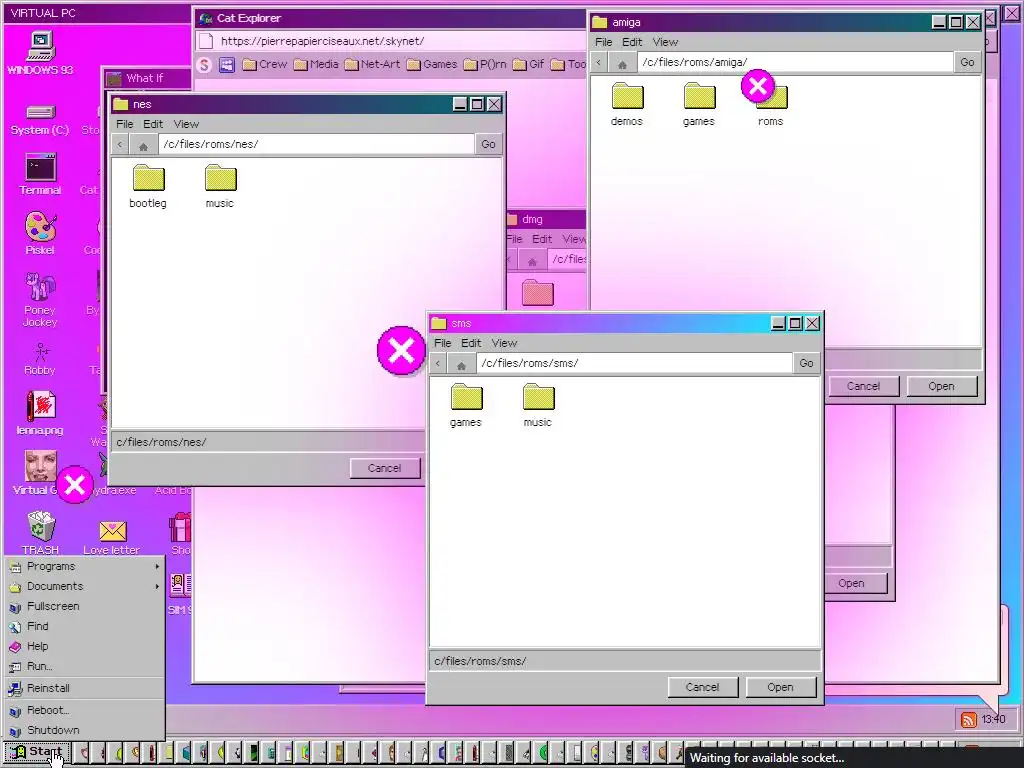Open Net-Art bookmark folder in Cat Explorer
The height and width of the screenshot is (768, 1024).
pyautogui.click(x=372, y=65)
